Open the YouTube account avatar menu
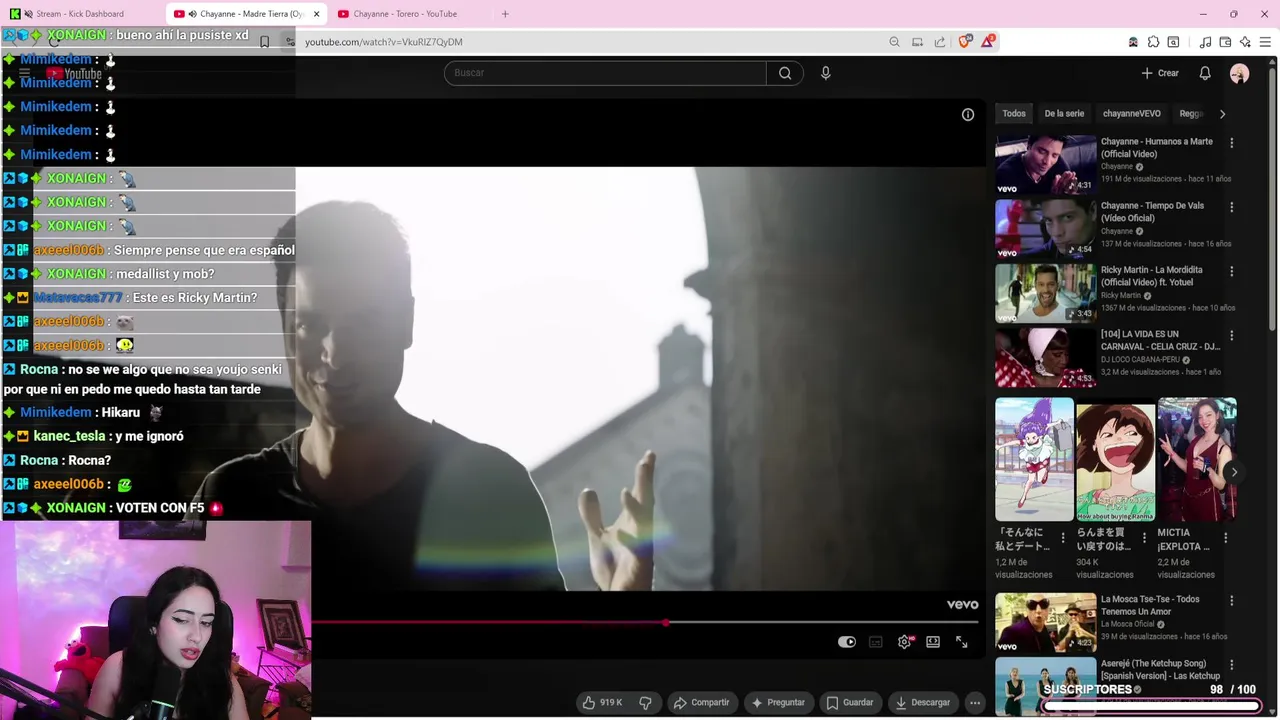Image resolution: width=1280 pixels, height=720 pixels. 1239,73
